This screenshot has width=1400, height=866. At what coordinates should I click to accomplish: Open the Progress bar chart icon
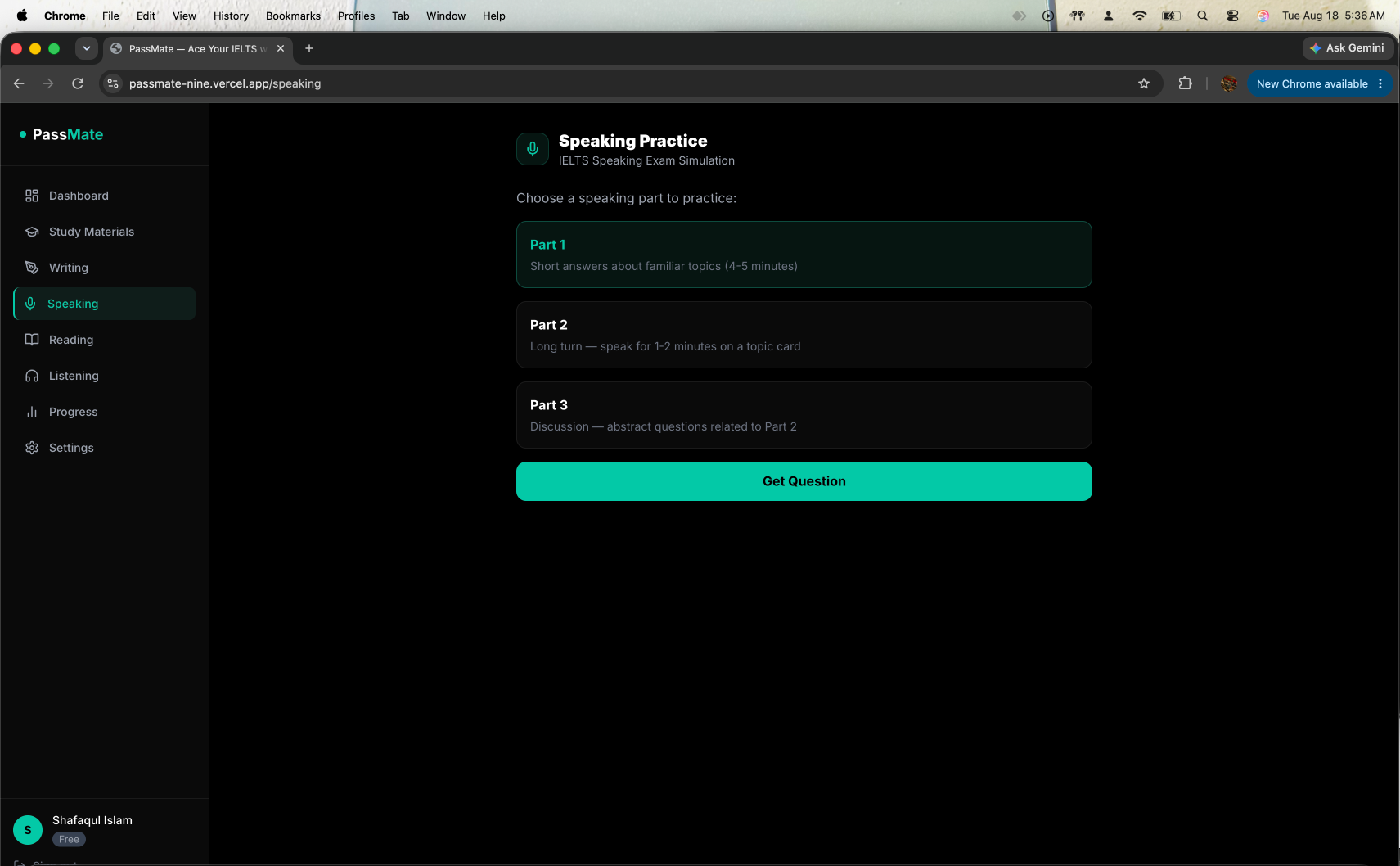pos(32,412)
